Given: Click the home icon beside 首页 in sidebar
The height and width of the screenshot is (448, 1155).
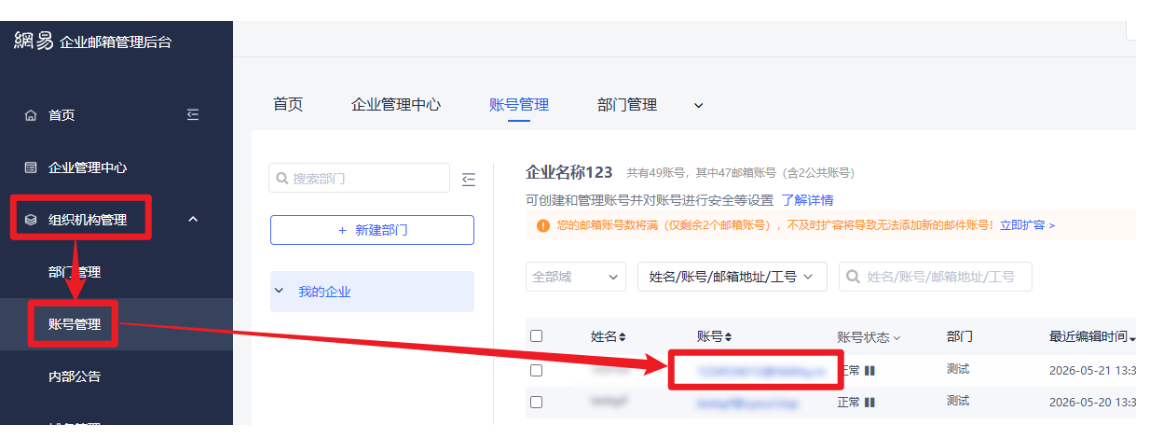Looking at the screenshot, I should coord(30,116).
